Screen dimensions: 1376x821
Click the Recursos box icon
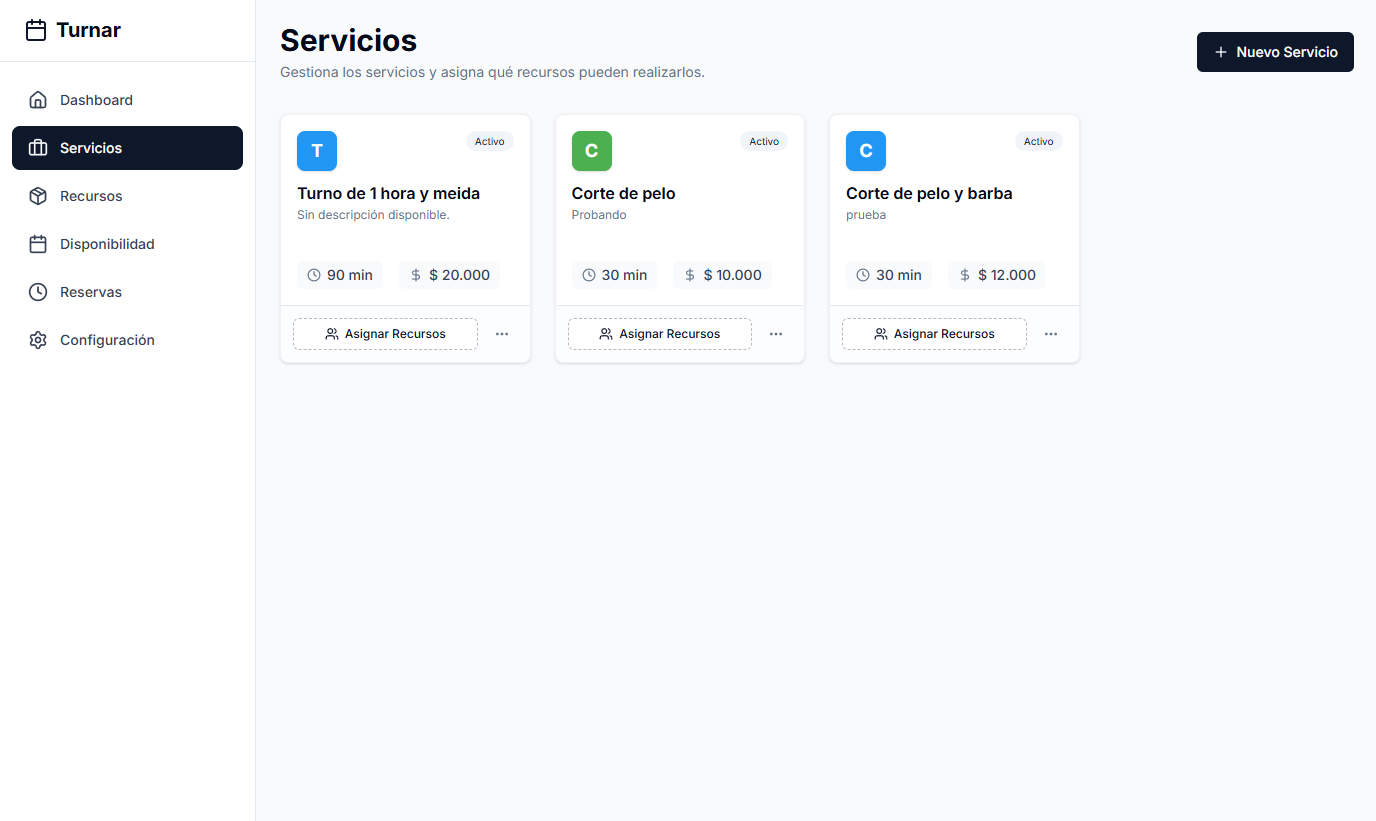38,196
